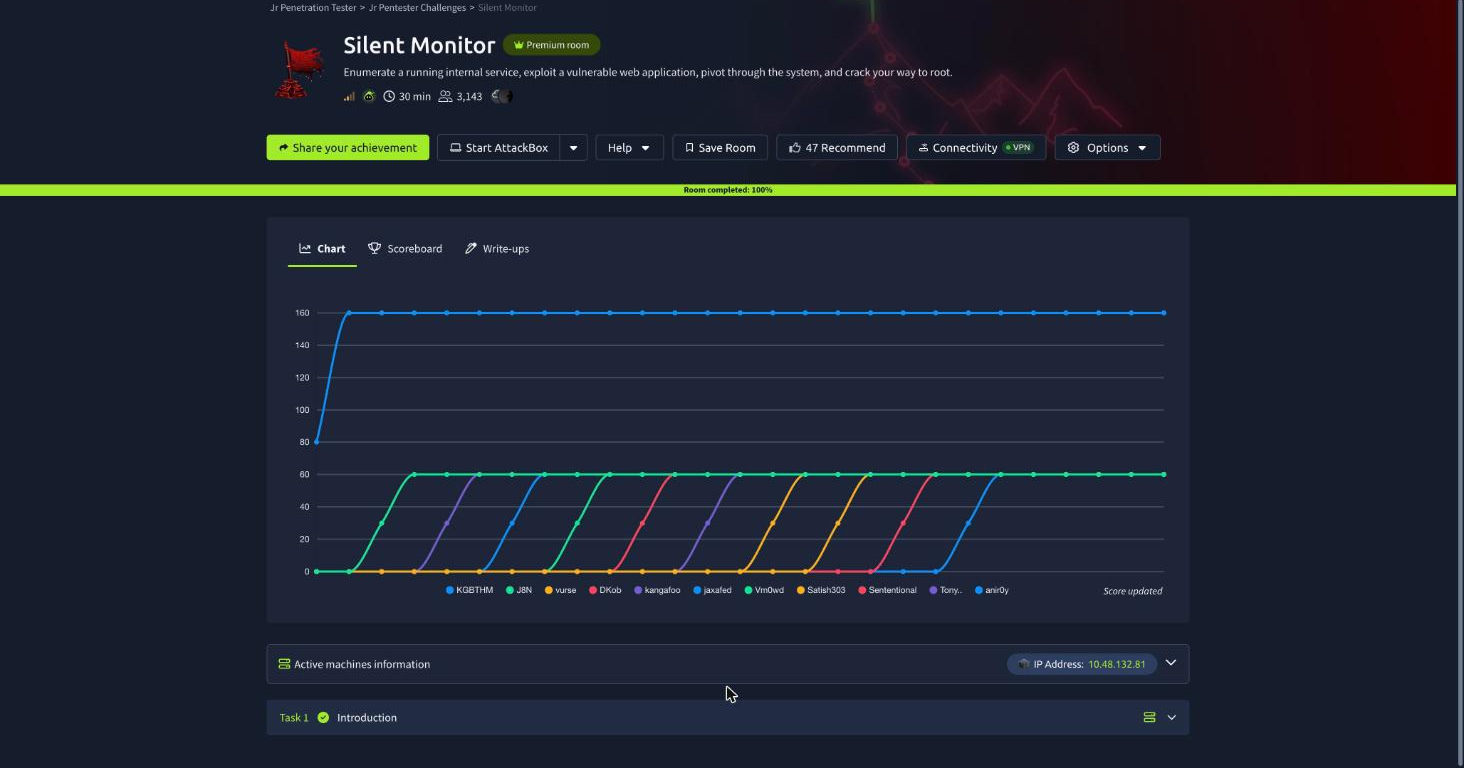
Task: Click the Save Room button
Action: point(720,148)
